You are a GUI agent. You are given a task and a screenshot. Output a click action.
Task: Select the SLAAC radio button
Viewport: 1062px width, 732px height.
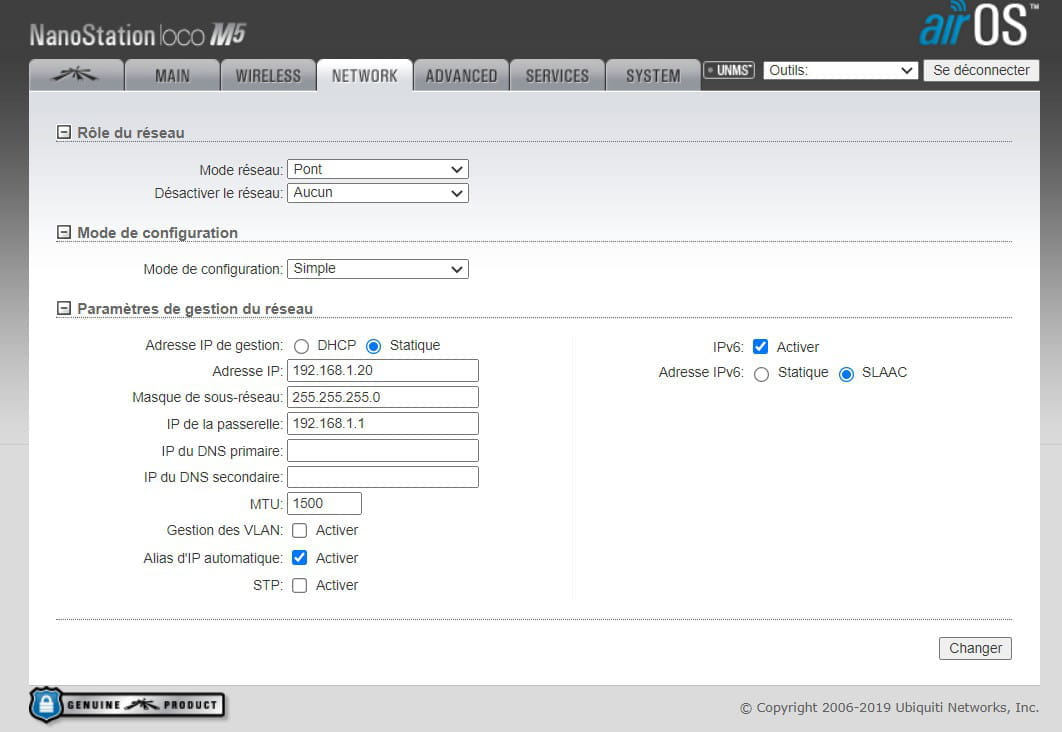pyautogui.click(x=846, y=374)
